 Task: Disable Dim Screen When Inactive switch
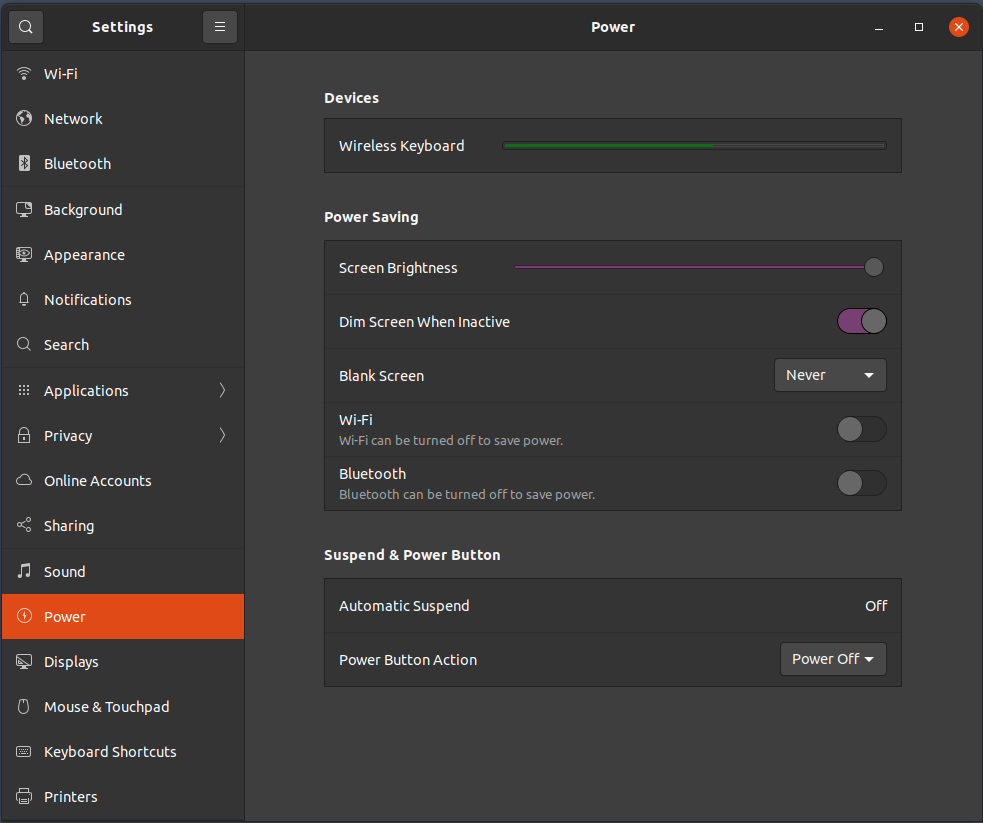click(861, 322)
